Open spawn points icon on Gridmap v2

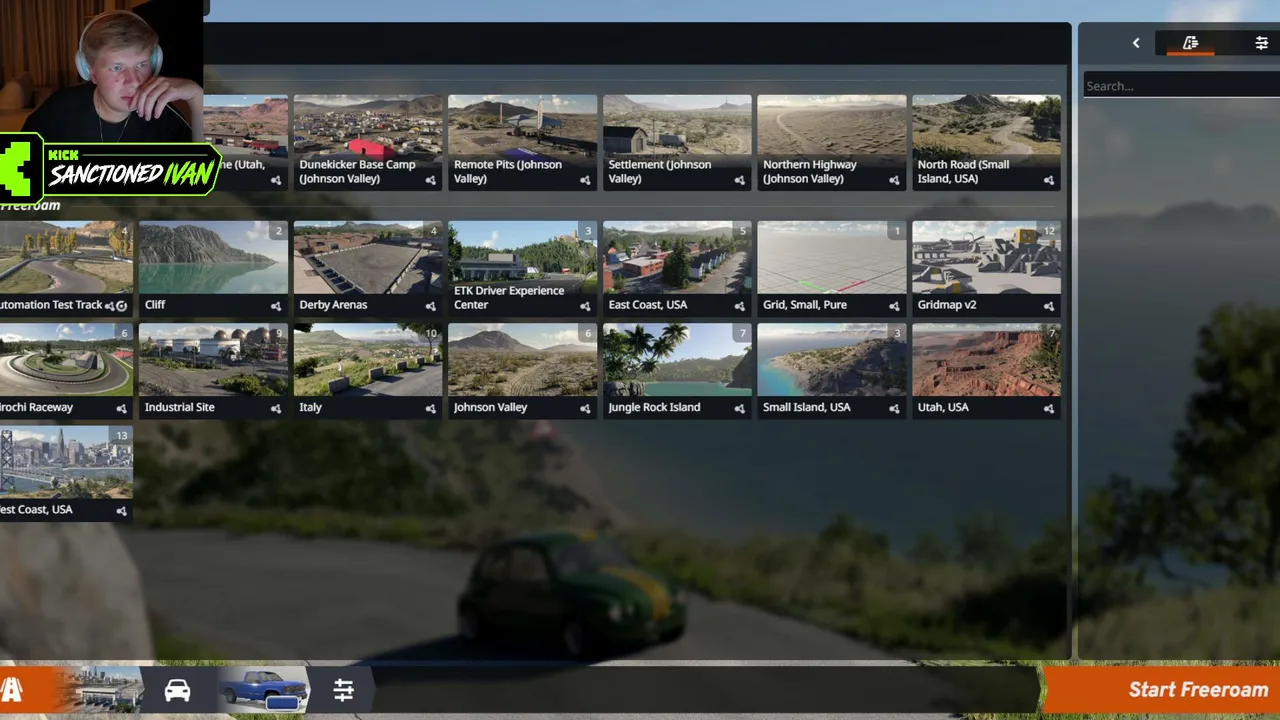(x=1049, y=306)
